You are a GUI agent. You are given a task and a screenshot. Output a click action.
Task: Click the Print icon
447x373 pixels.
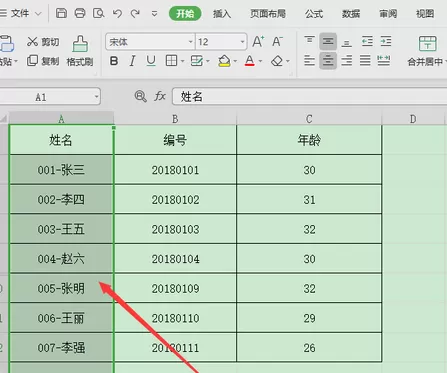coord(80,13)
